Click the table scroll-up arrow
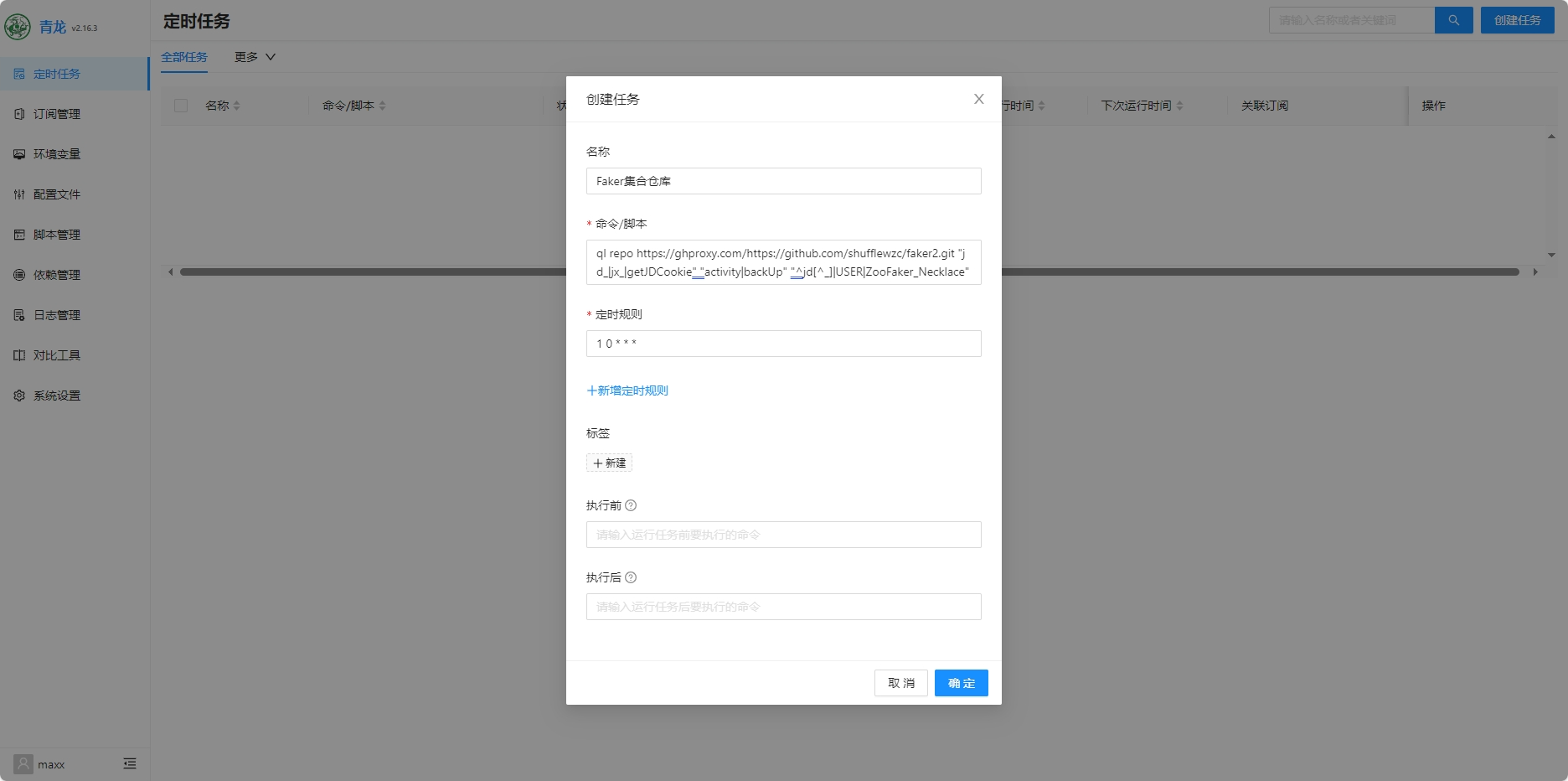Screen dimensions: 1568x781 (x=1551, y=136)
